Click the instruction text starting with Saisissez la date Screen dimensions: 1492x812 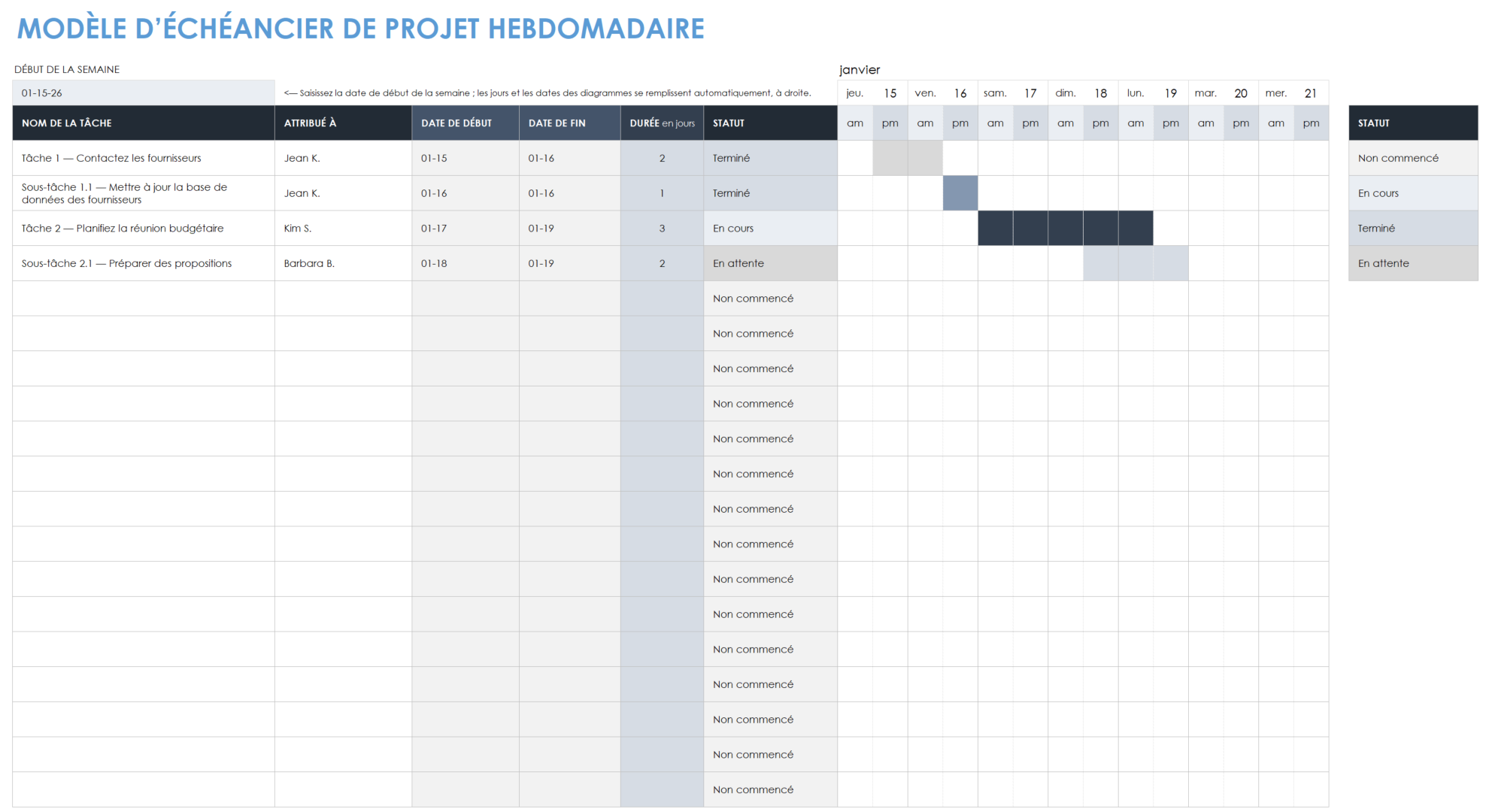point(547,93)
